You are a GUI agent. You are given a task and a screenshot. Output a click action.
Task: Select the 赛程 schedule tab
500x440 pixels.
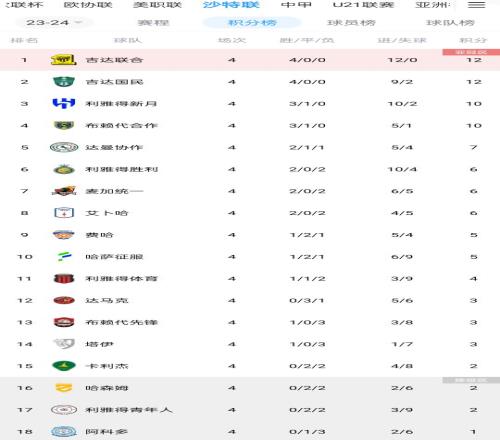pyautogui.click(x=153, y=23)
